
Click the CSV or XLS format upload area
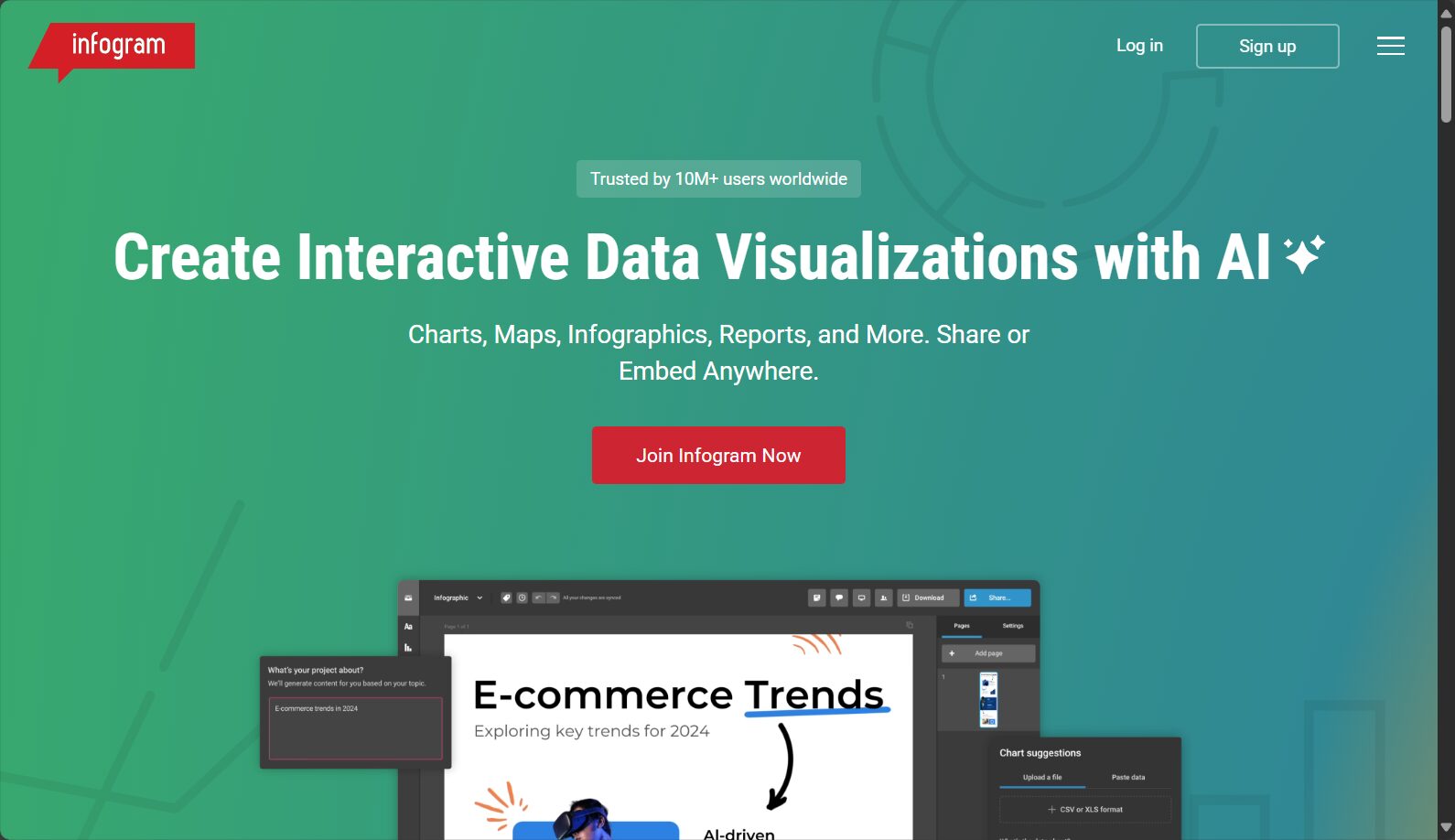tap(1085, 810)
